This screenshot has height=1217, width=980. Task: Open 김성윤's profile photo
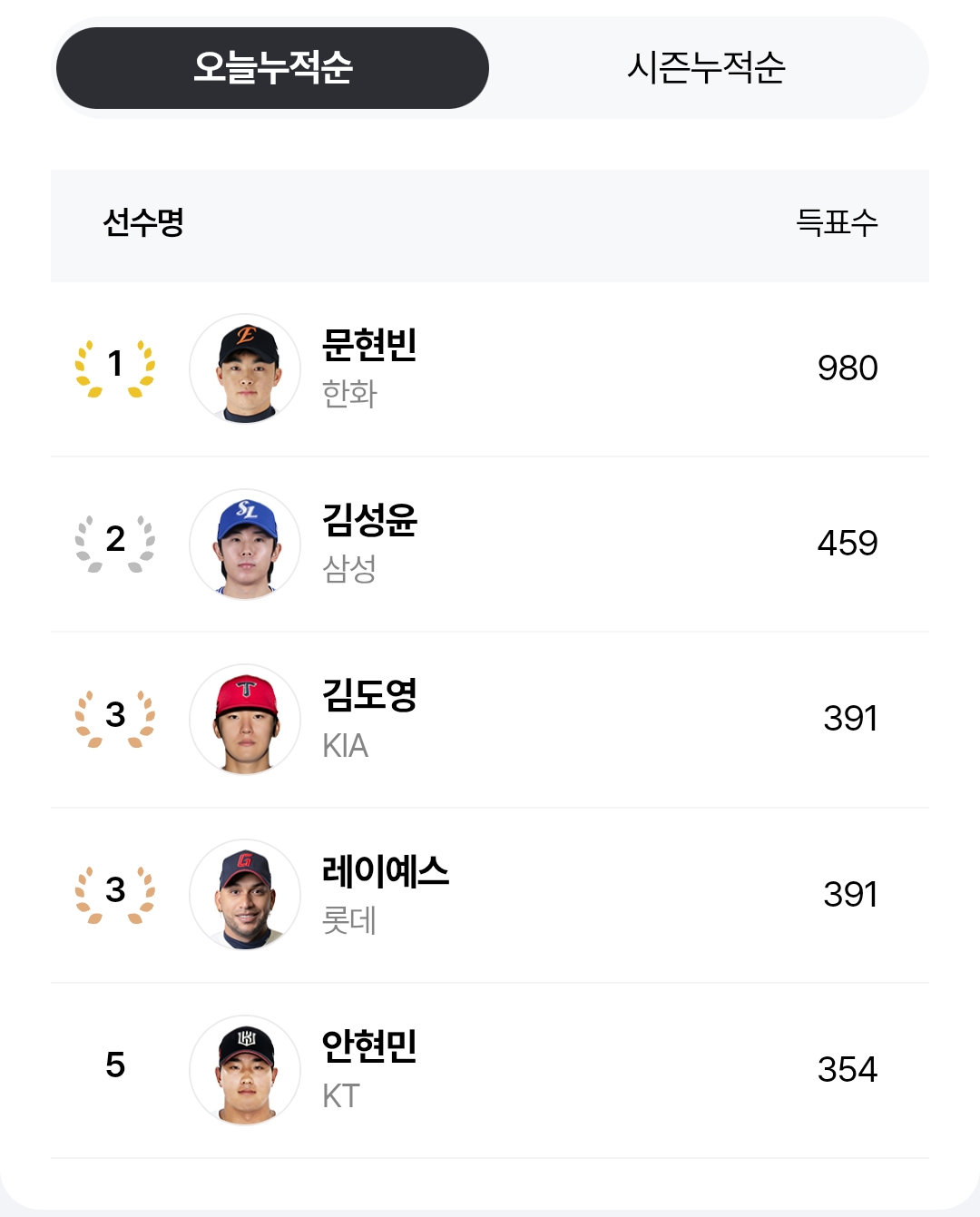245,544
